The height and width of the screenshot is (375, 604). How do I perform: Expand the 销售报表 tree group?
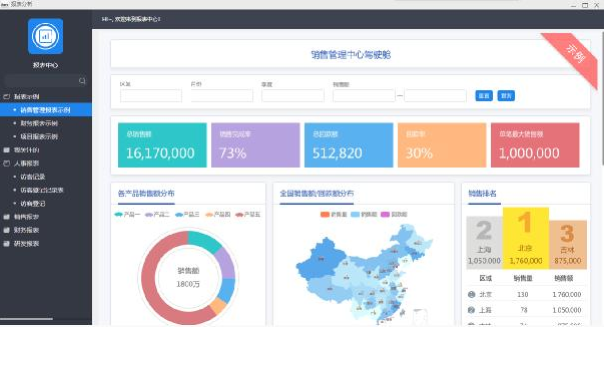[x=27, y=217]
